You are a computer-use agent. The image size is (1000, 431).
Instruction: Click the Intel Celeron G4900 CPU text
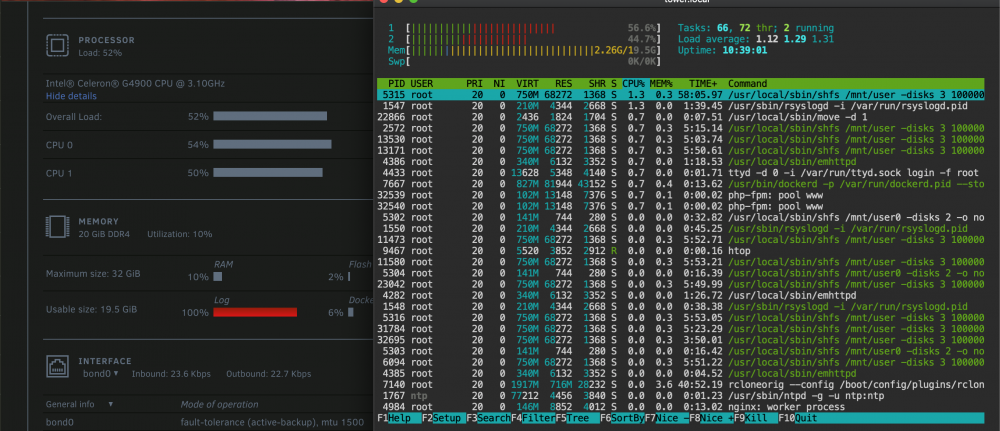[135, 84]
